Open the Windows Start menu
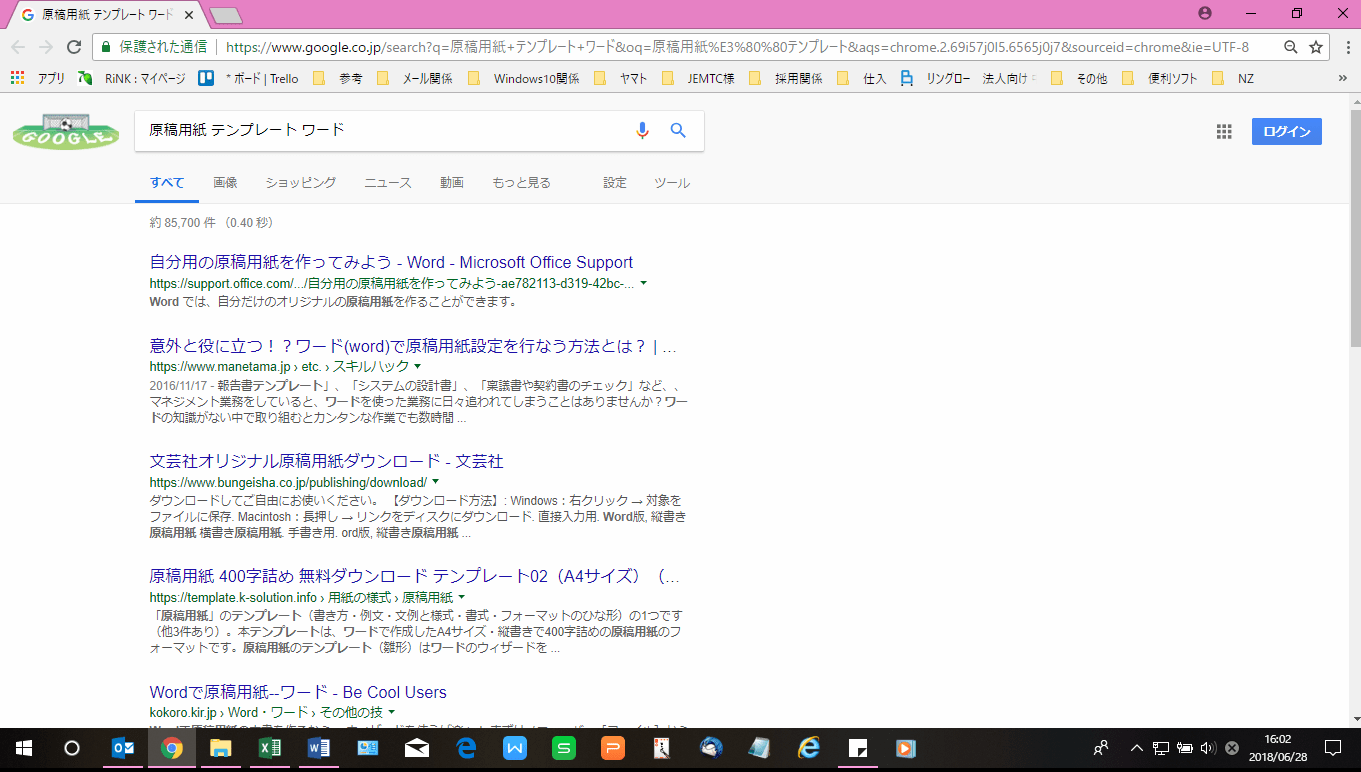The height and width of the screenshot is (772, 1361). point(24,748)
